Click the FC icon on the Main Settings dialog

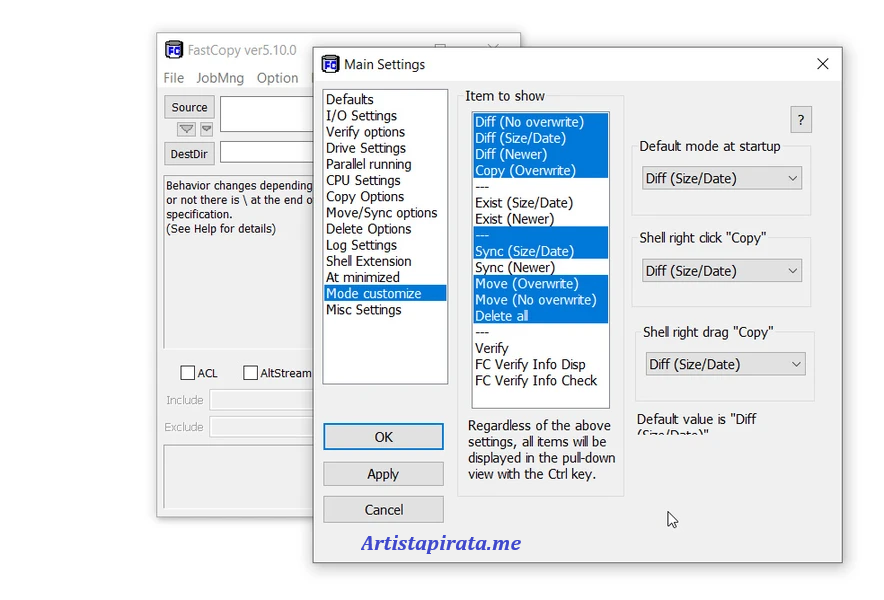point(331,63)
